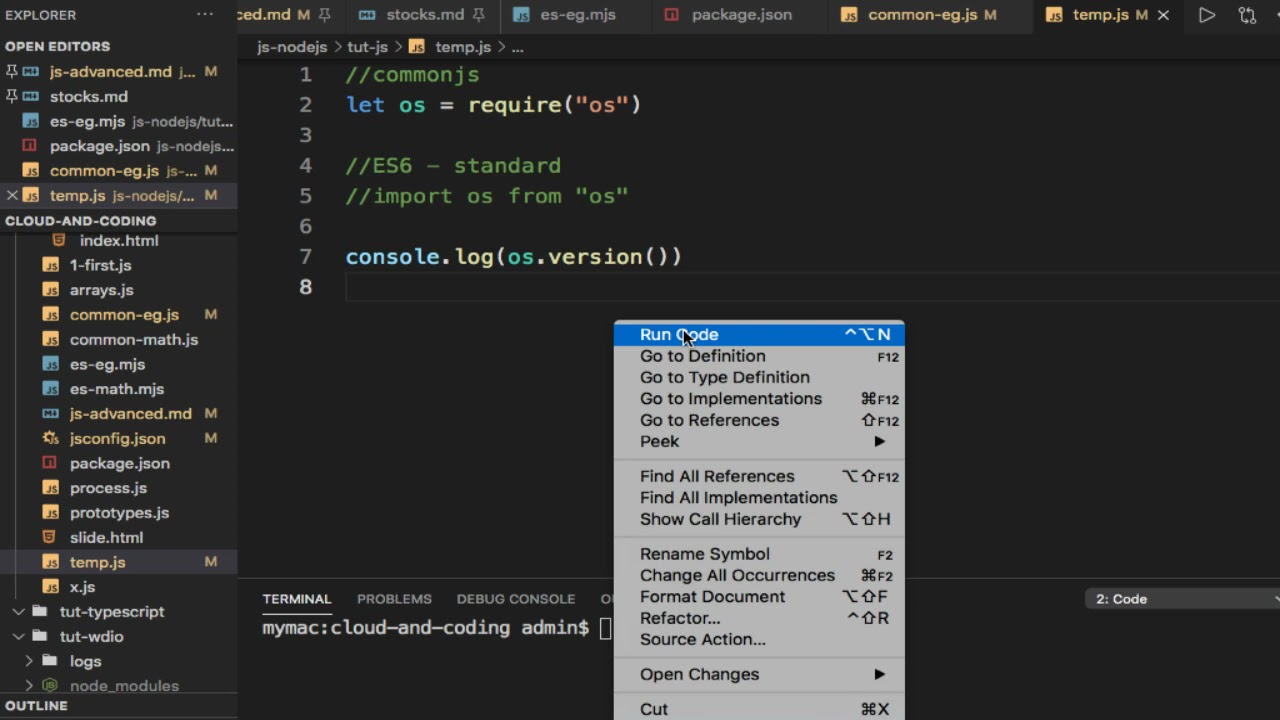Screen dimensions: 1280x720
Task: Open Explorer more actions ellipsis
Action: 205,15
